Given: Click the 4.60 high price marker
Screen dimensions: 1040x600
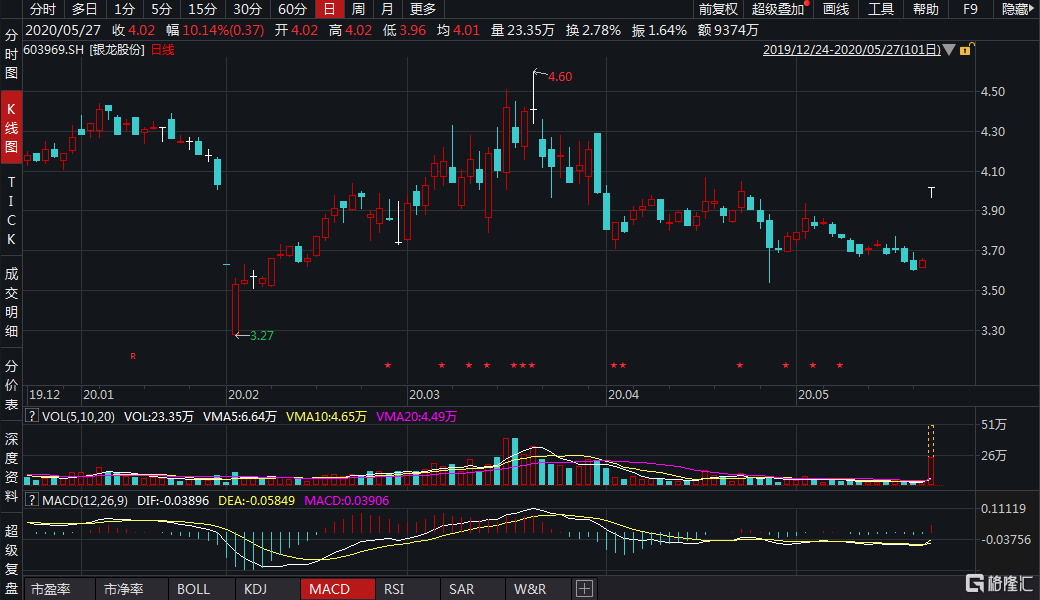Looking at the screenshot, I should point(560,77).
